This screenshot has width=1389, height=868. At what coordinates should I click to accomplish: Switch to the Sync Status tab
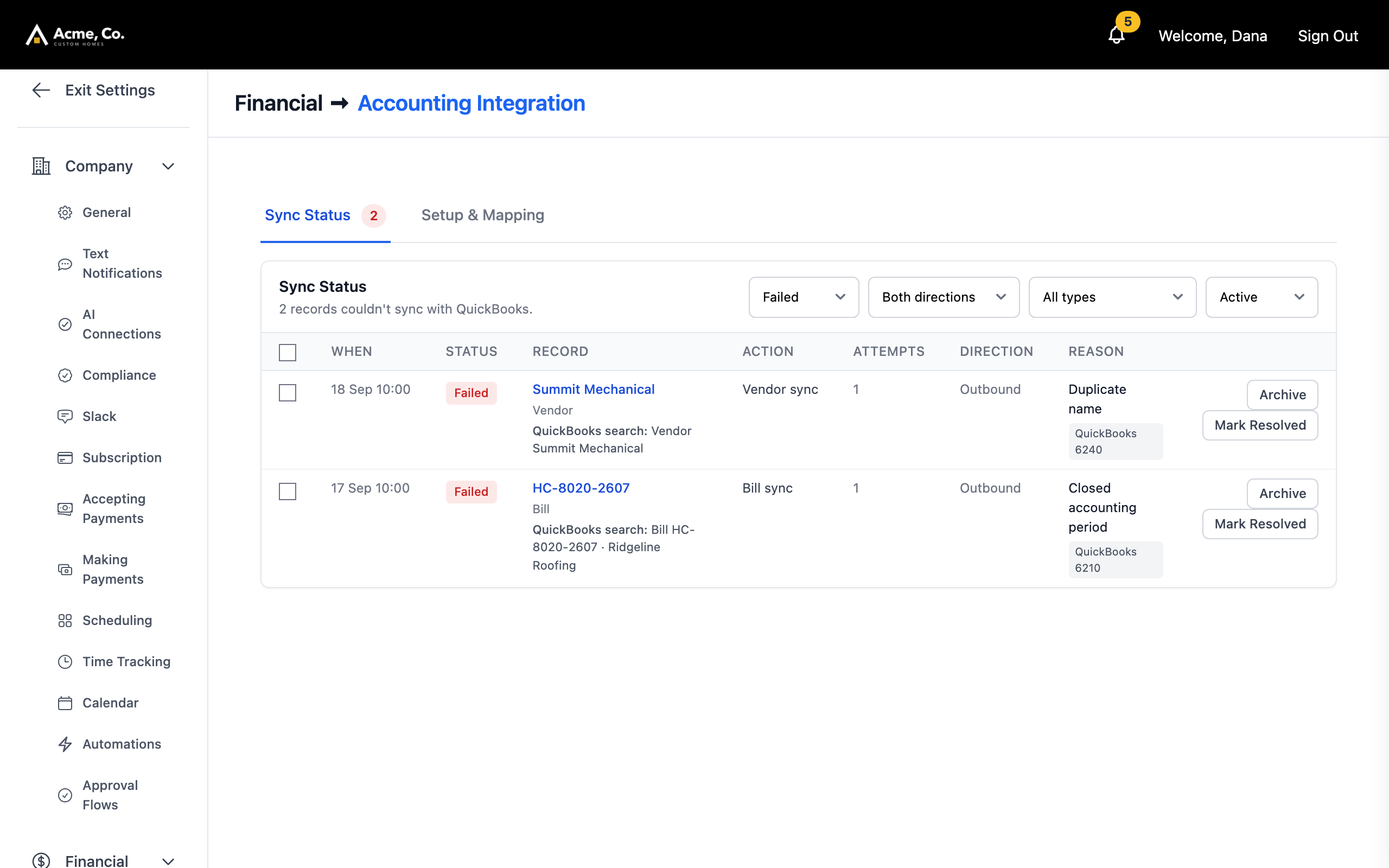325,215
